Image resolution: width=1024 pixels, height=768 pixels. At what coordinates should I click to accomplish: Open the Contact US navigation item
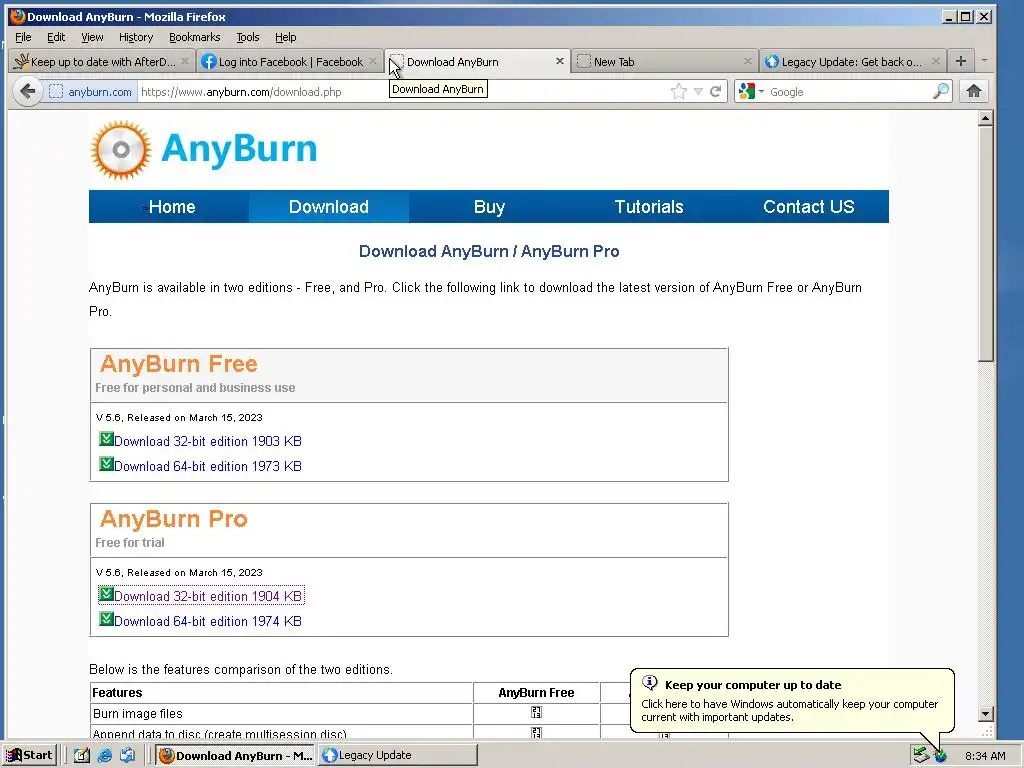click(808, 206)
